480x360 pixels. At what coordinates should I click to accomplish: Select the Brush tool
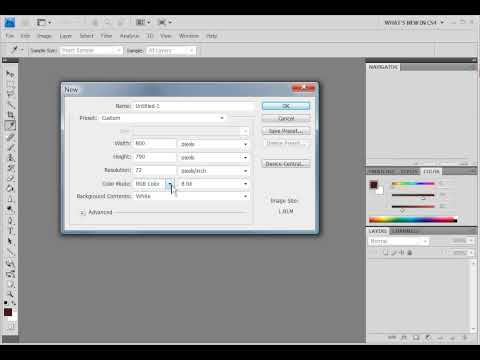coord(10,147)
